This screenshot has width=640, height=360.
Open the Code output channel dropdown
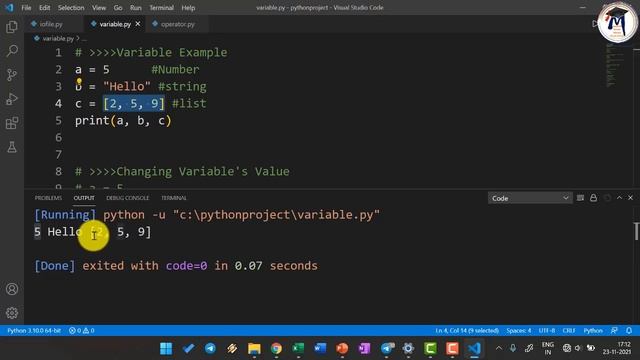[x=530, y=198]
